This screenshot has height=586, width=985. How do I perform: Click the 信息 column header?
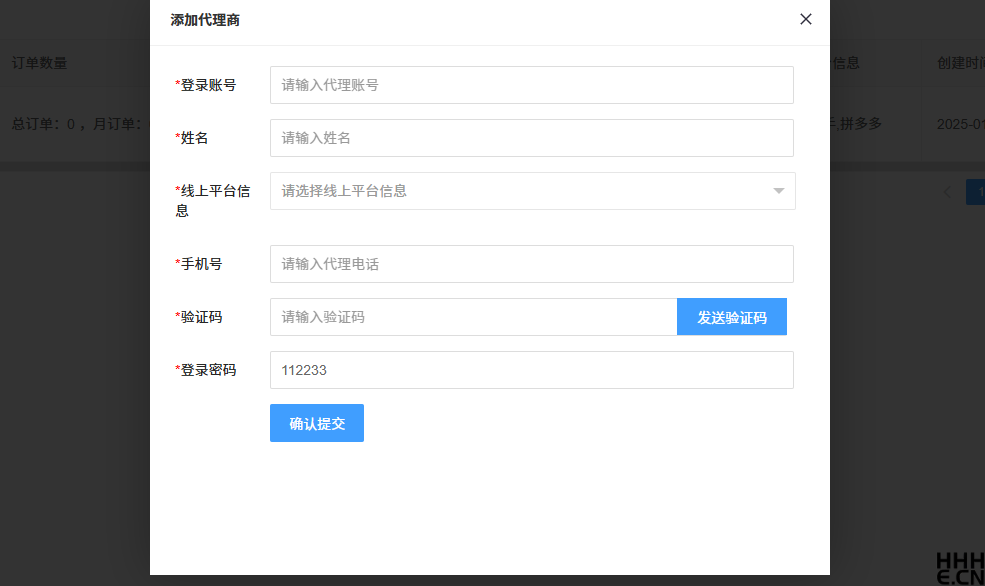click(846, 62)
